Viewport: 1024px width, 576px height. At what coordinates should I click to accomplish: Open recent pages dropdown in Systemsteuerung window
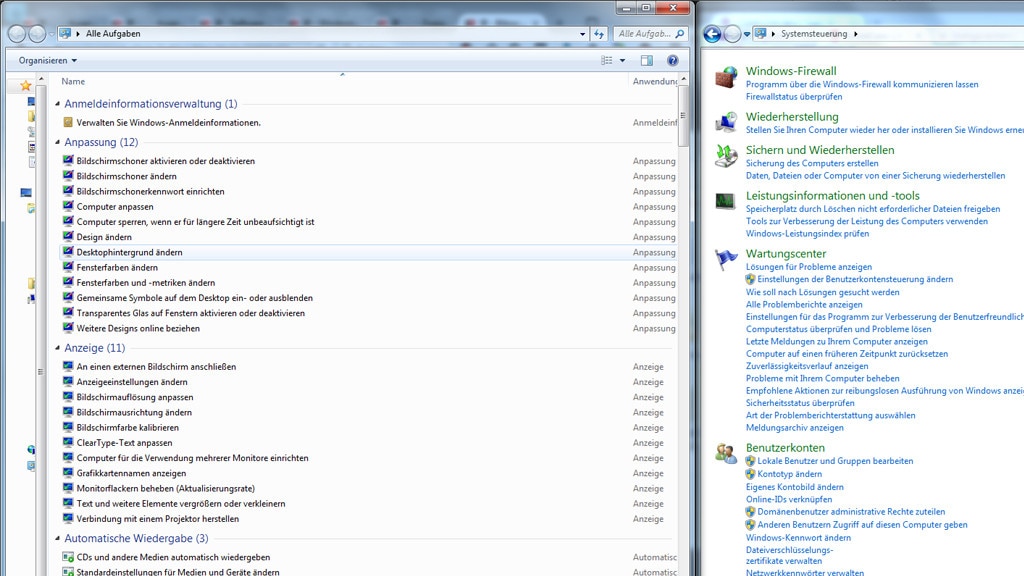(x=747, y=35)
